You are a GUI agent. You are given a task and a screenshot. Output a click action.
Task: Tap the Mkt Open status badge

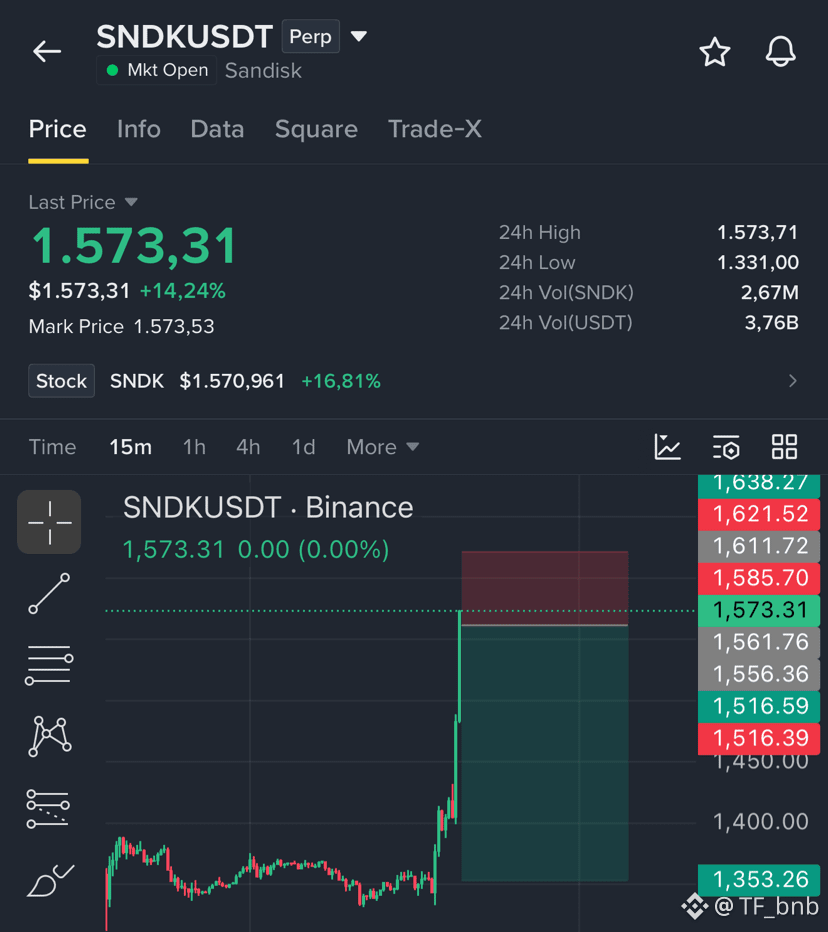[x=156, y=70]
